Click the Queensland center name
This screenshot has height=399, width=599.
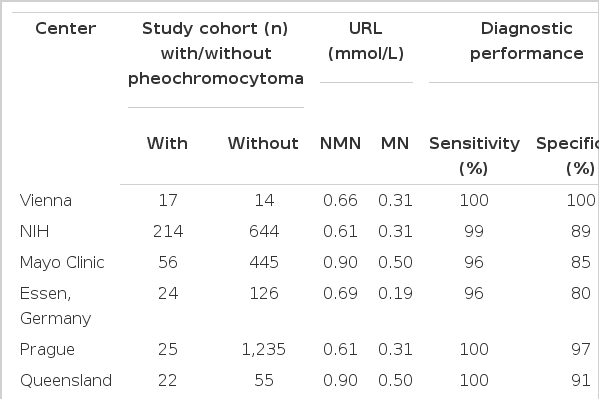(66, 381)
